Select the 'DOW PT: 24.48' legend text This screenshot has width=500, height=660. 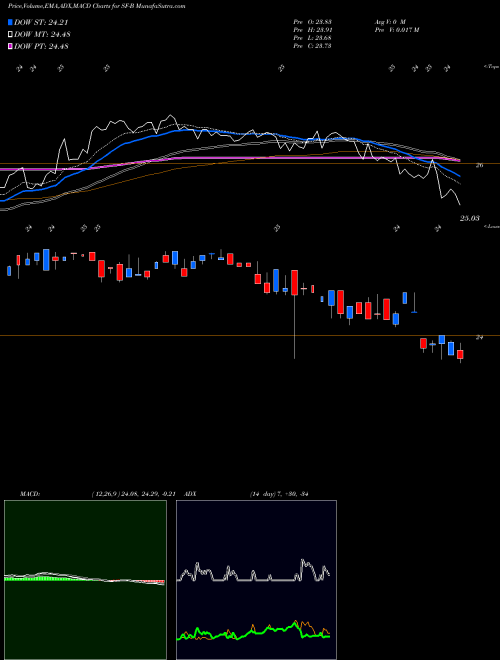click(41, 46)
